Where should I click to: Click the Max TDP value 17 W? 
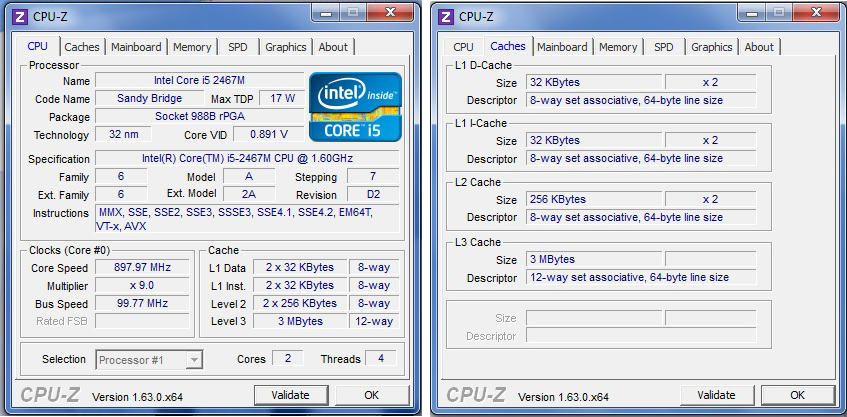(283, 98)
